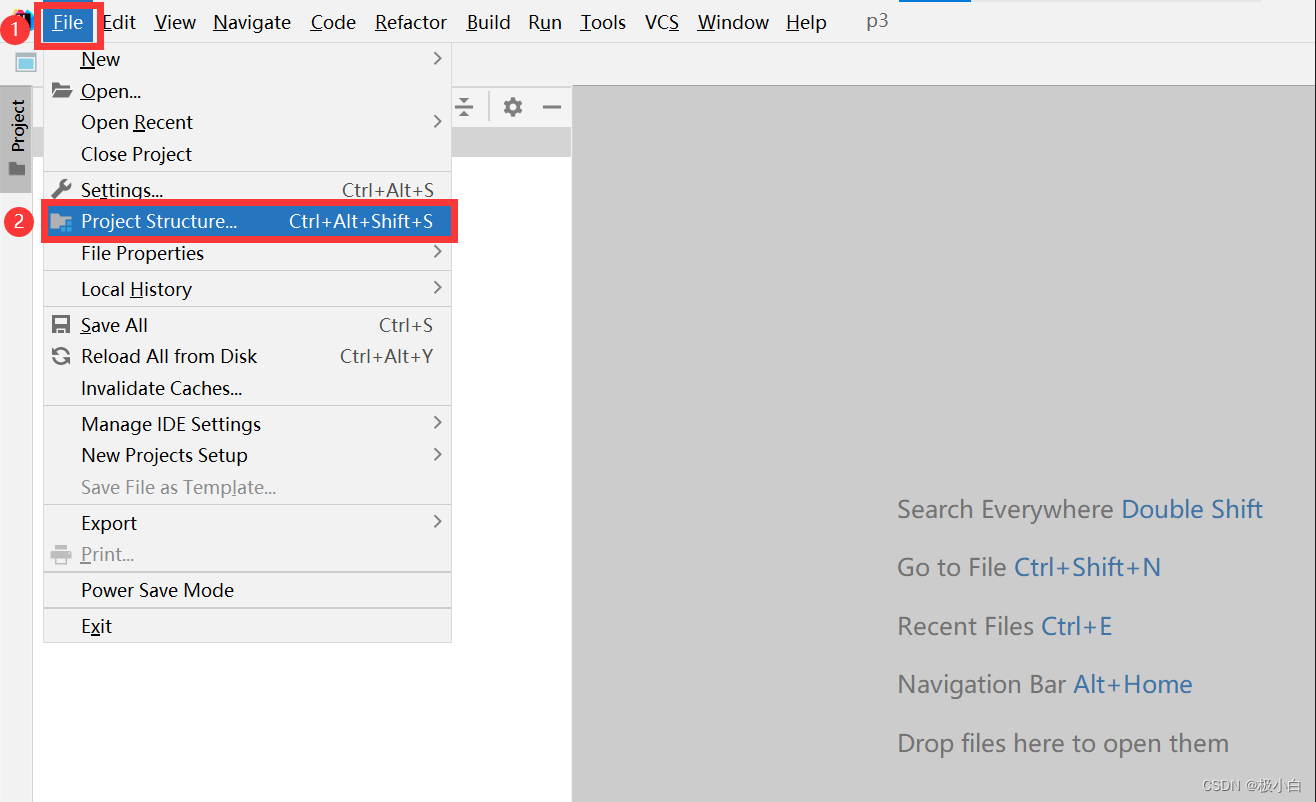Click the floppy disk Save All icon
The image size is (1316, 802).
pos(62,325)
